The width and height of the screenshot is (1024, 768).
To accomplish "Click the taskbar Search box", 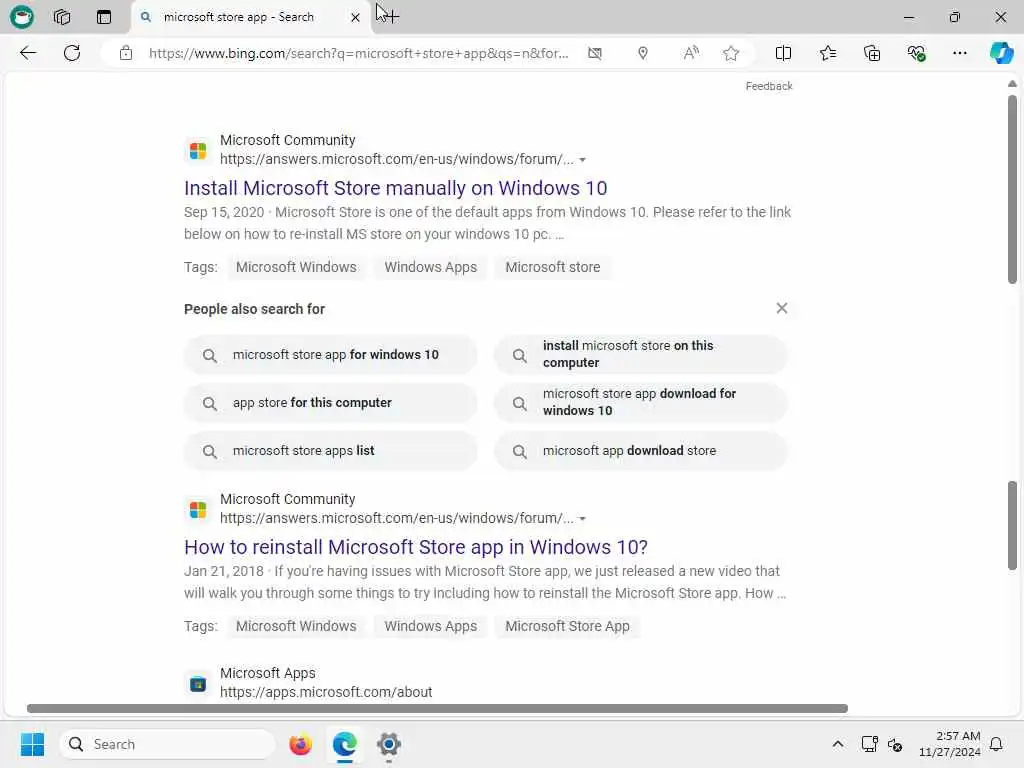I will click(167, 744).
